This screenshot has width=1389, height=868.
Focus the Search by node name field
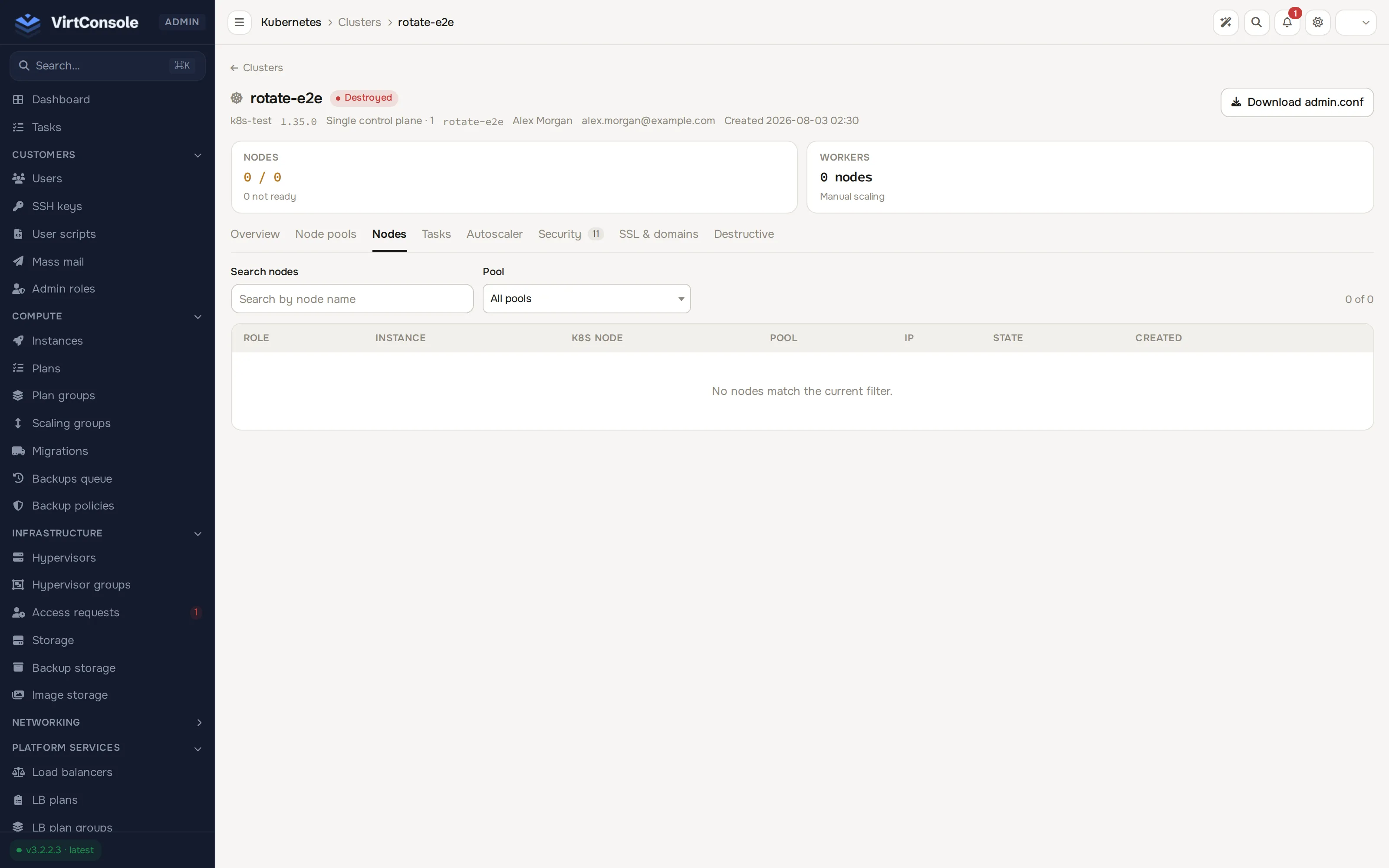click(x=352, y=299)
